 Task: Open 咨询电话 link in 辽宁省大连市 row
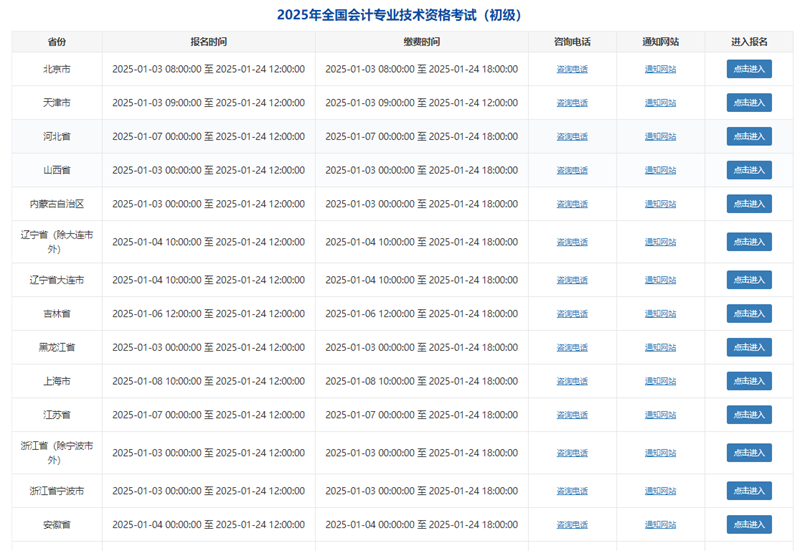[x=572, y=280]
